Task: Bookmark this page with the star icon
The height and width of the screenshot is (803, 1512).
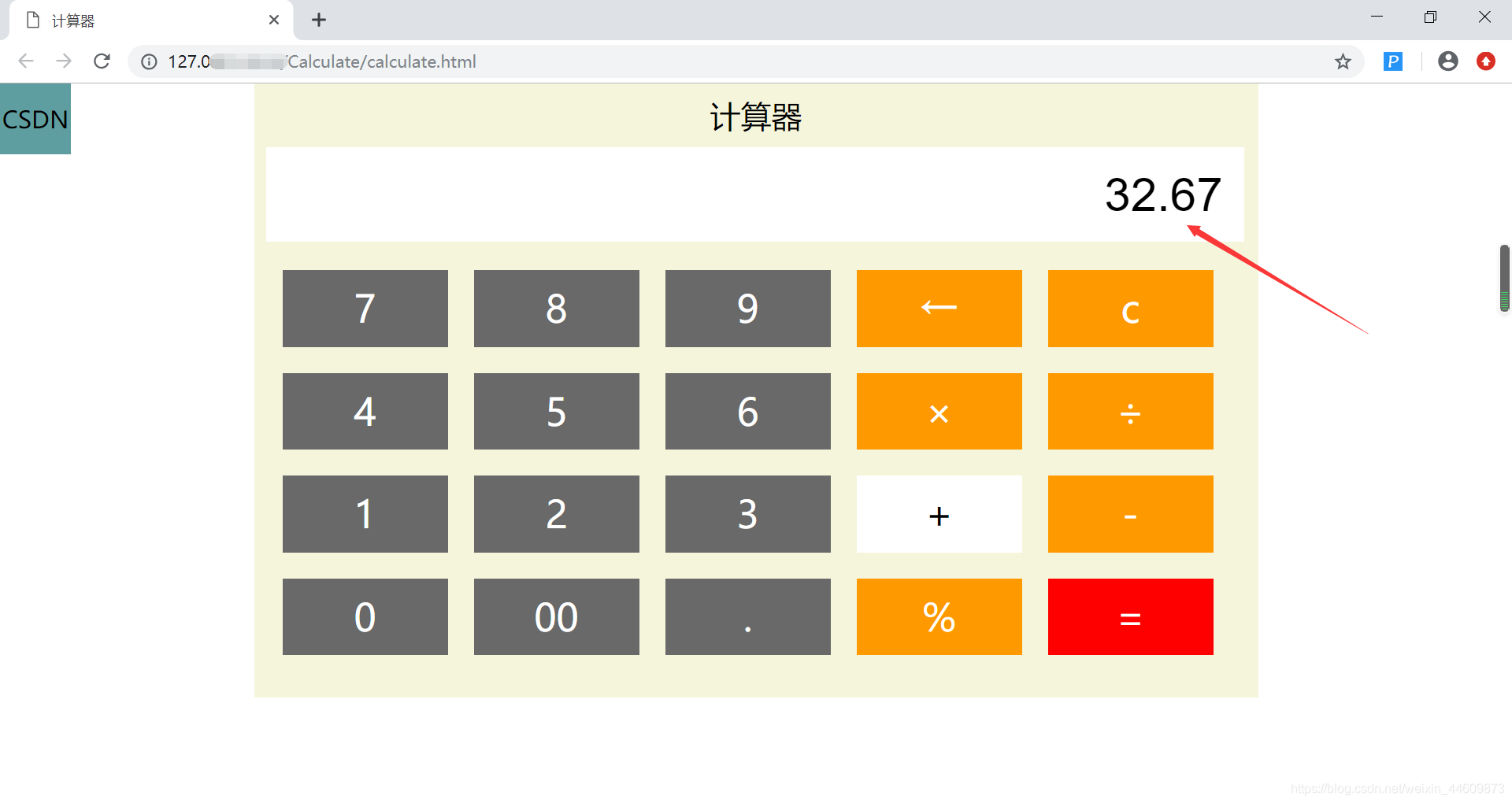Action: 1343,61
